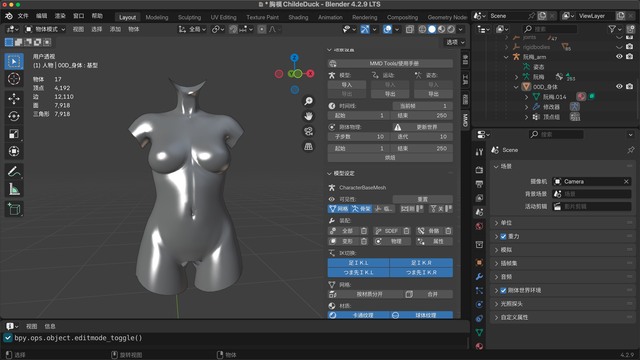The width and height of the screenshot is (640, 360).
Task: Select the Annotate tool
Action: point(14,172)
